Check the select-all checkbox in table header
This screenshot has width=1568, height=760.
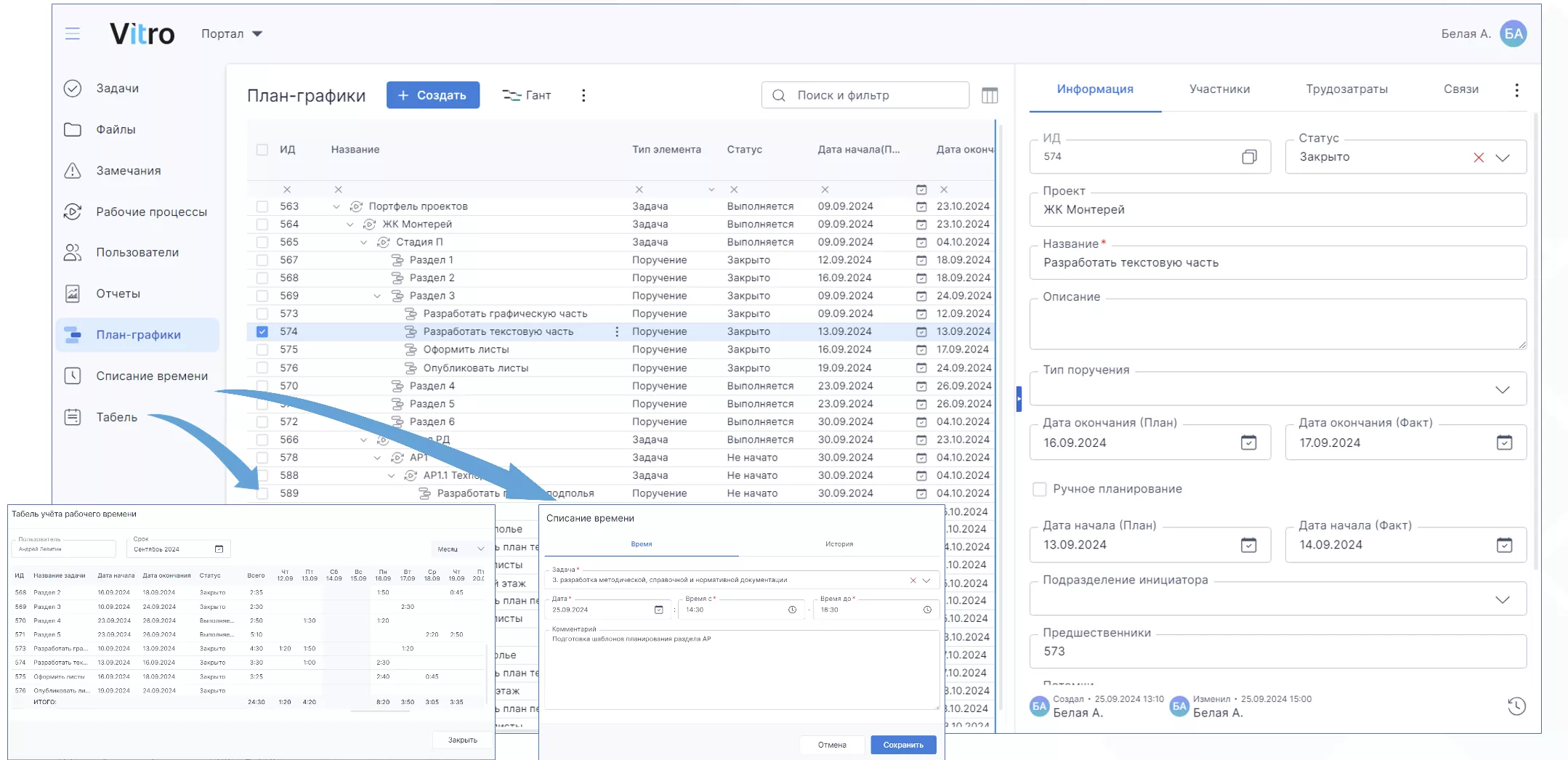(262, 149)
